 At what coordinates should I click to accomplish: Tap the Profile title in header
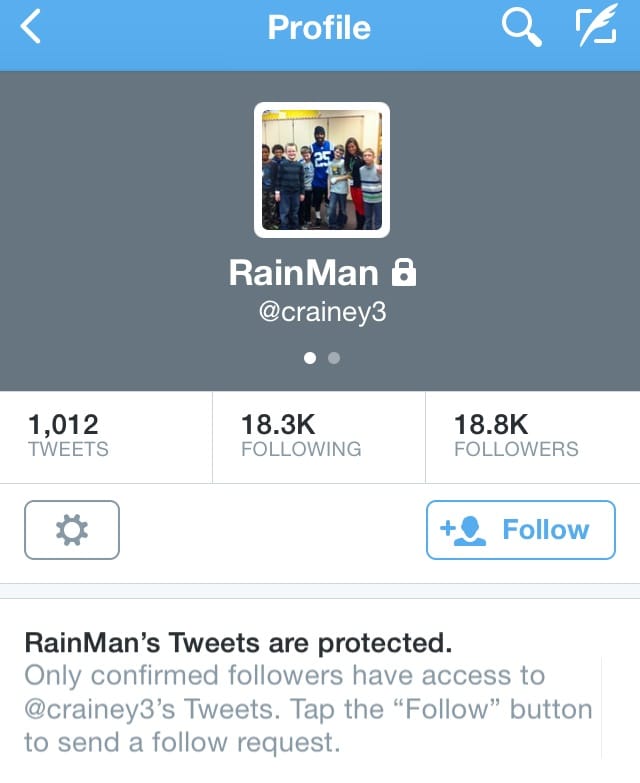click(319, 27)
